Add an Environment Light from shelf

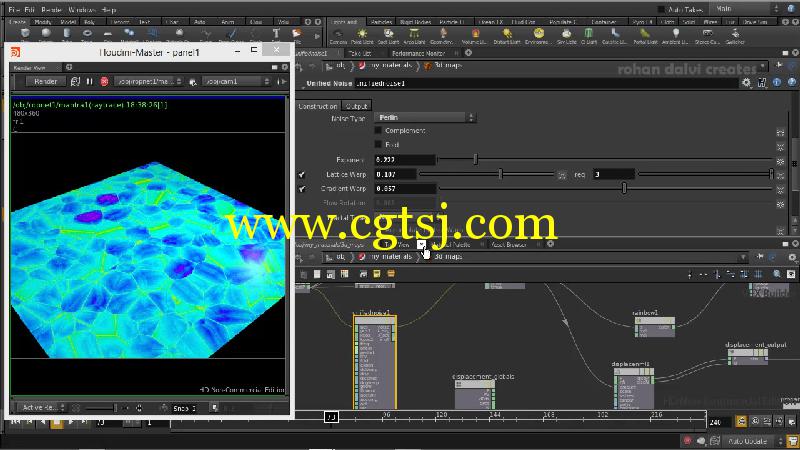point(537,36)
